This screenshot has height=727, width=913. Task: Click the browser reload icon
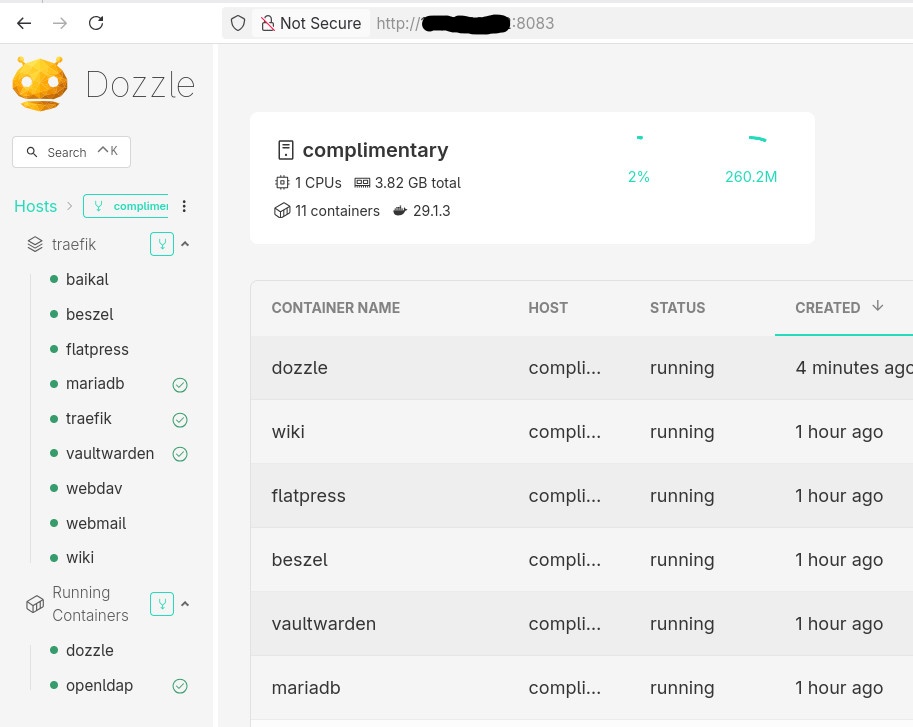pyautogui.click(x=96, y=23)
